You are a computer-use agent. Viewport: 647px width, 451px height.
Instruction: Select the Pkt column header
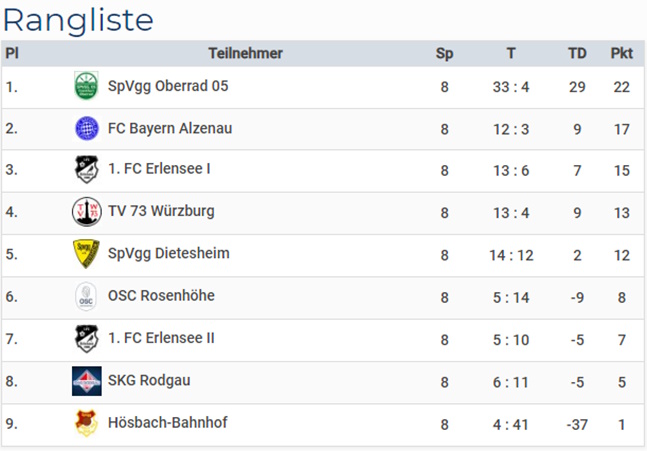point(621,53)
